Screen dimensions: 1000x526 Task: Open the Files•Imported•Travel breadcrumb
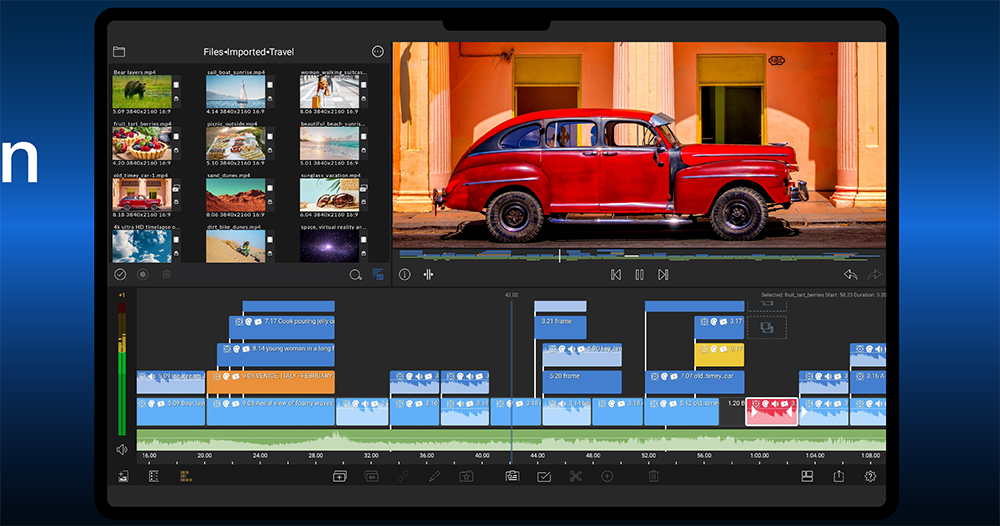[248, 52]
